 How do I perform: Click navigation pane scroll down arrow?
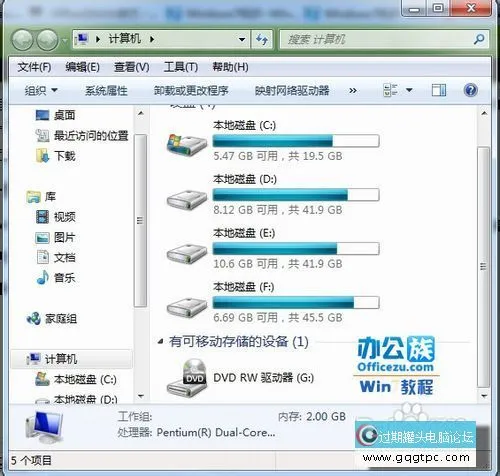(x=141, y=396)
